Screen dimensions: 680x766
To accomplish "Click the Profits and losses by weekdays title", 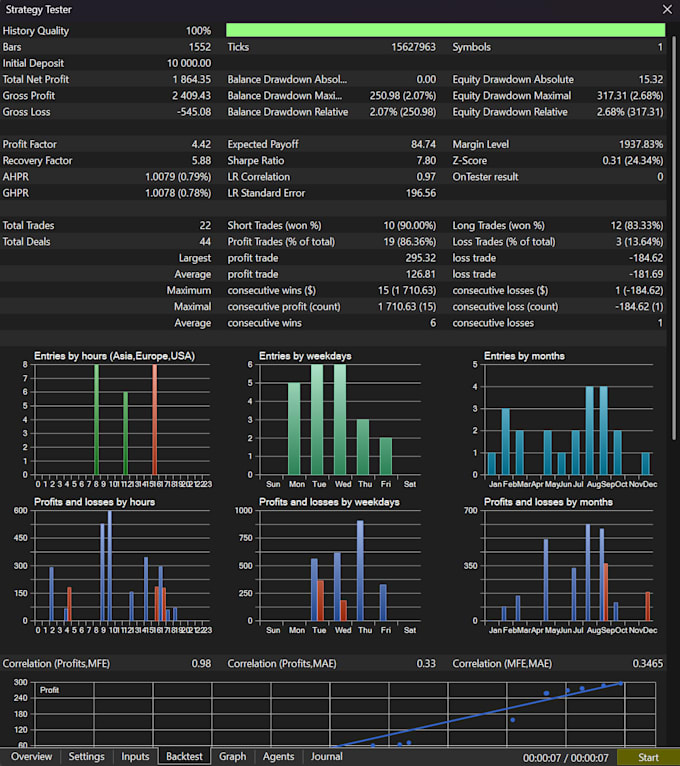I will click(329, 502).
